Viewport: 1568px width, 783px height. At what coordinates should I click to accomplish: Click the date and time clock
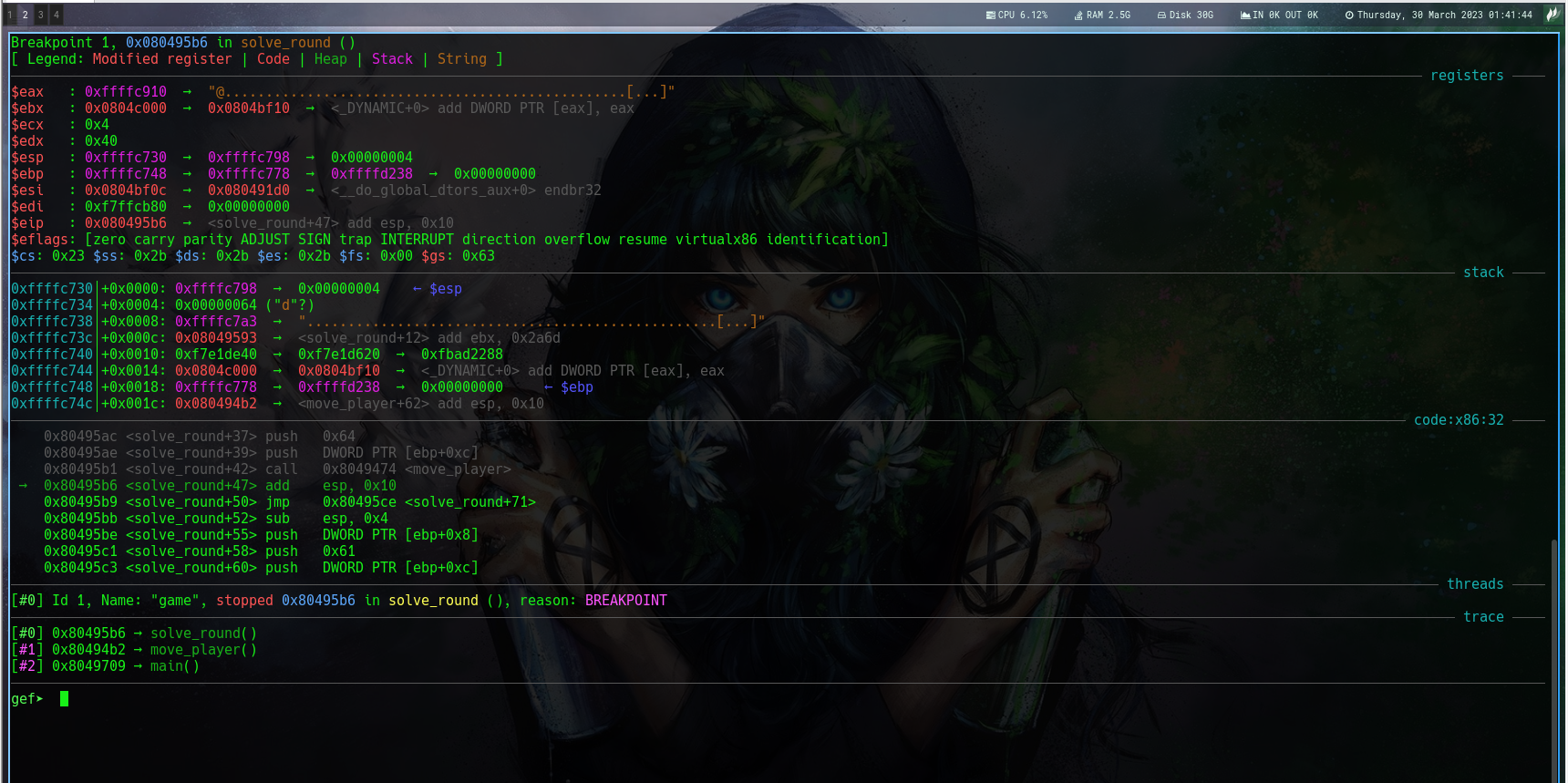(1439, 15)
